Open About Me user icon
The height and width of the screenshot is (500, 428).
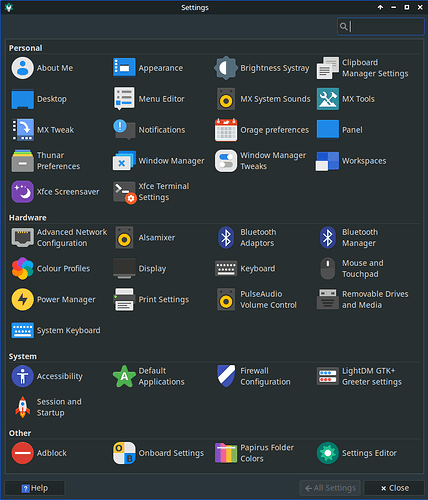click(x=22, y=68)
